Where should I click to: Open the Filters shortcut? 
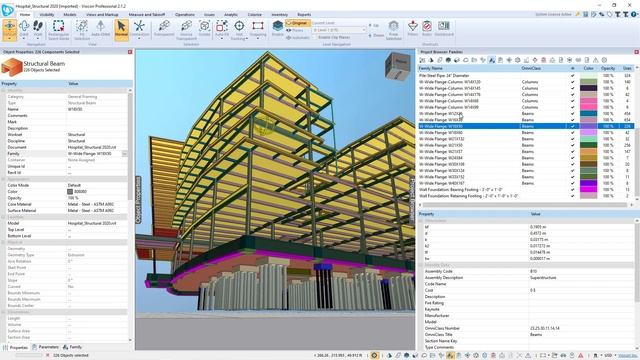pos(413,29)
